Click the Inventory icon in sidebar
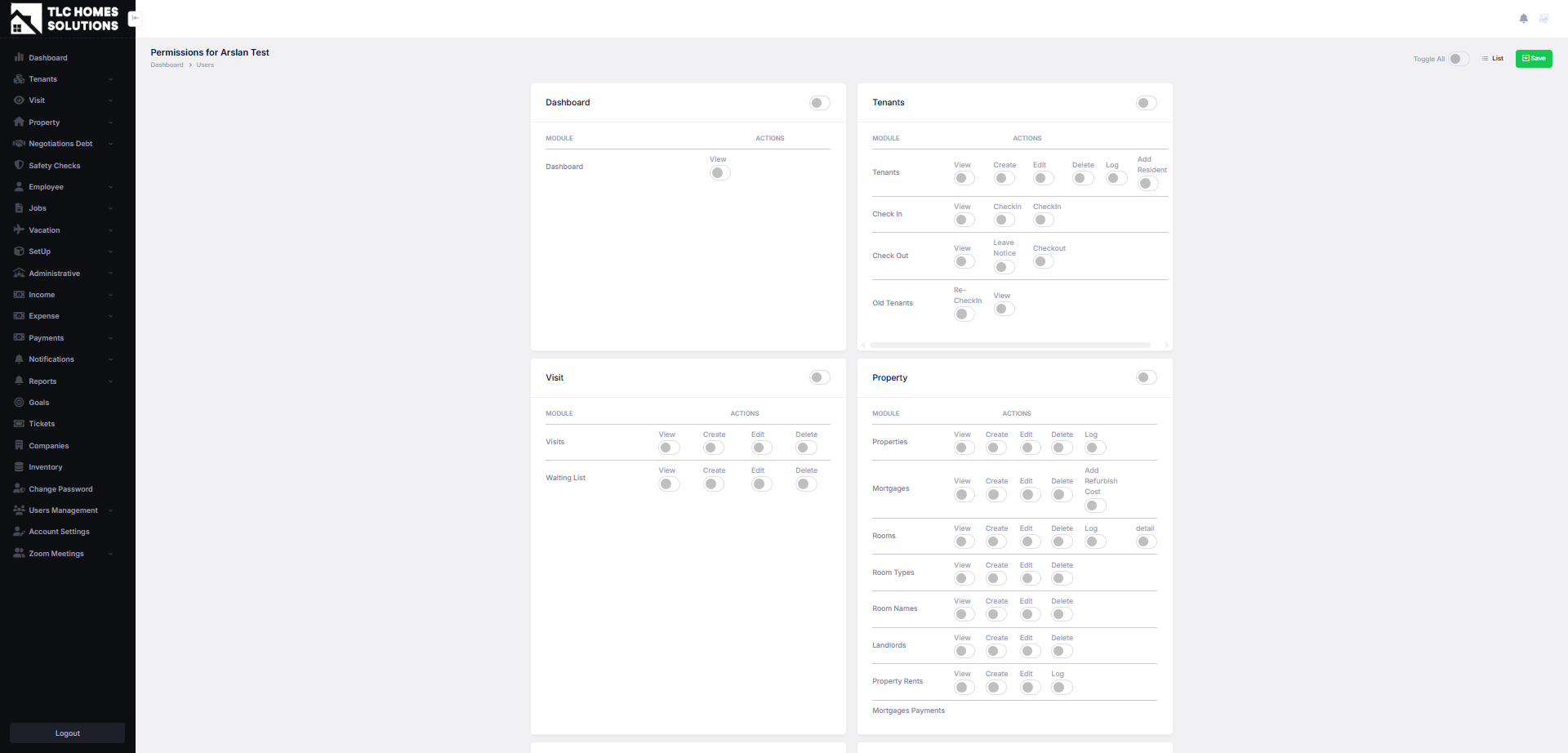Image resolution: width=1568 pixels, height=753 pixels. tap(19, 467)
